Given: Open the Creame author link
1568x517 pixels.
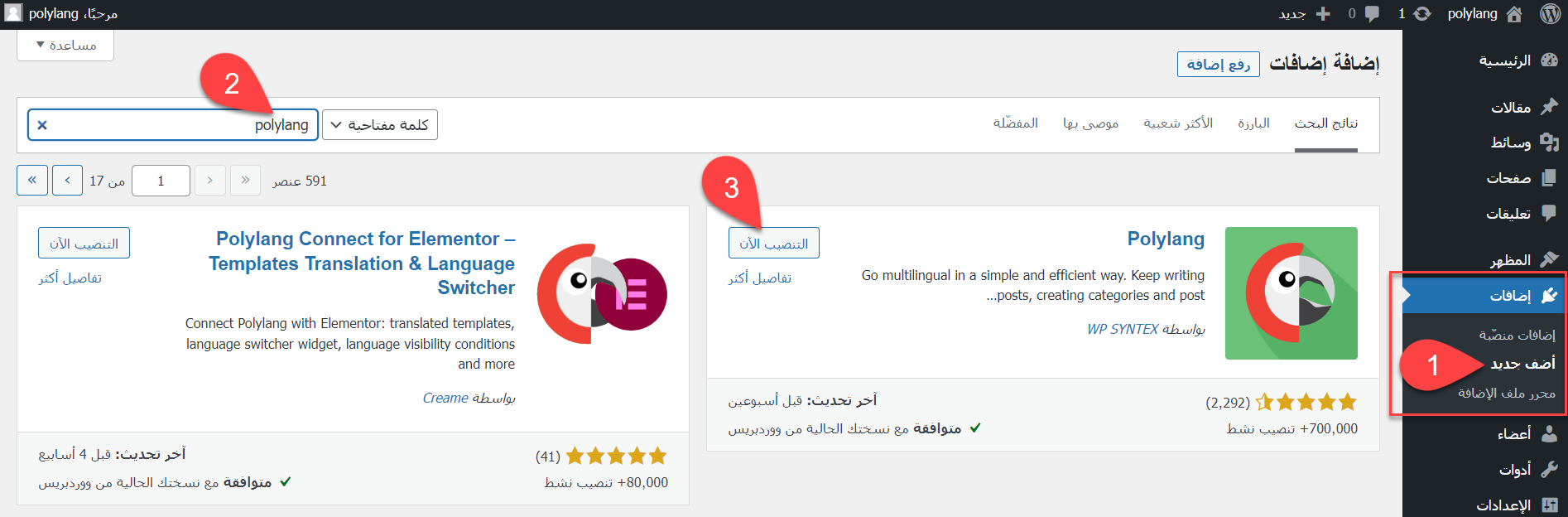Looking at the screenshot, I should click(445, 398).
